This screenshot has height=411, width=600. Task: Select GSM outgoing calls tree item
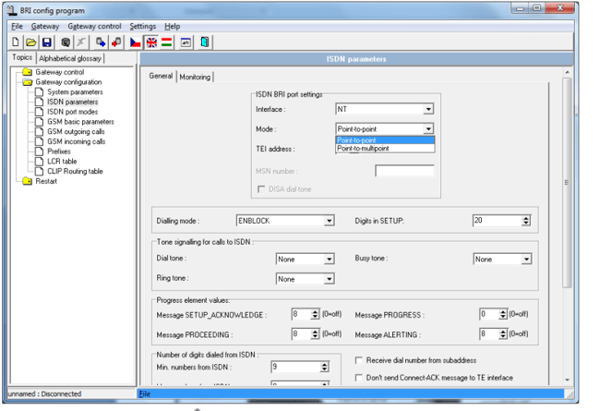76,132
